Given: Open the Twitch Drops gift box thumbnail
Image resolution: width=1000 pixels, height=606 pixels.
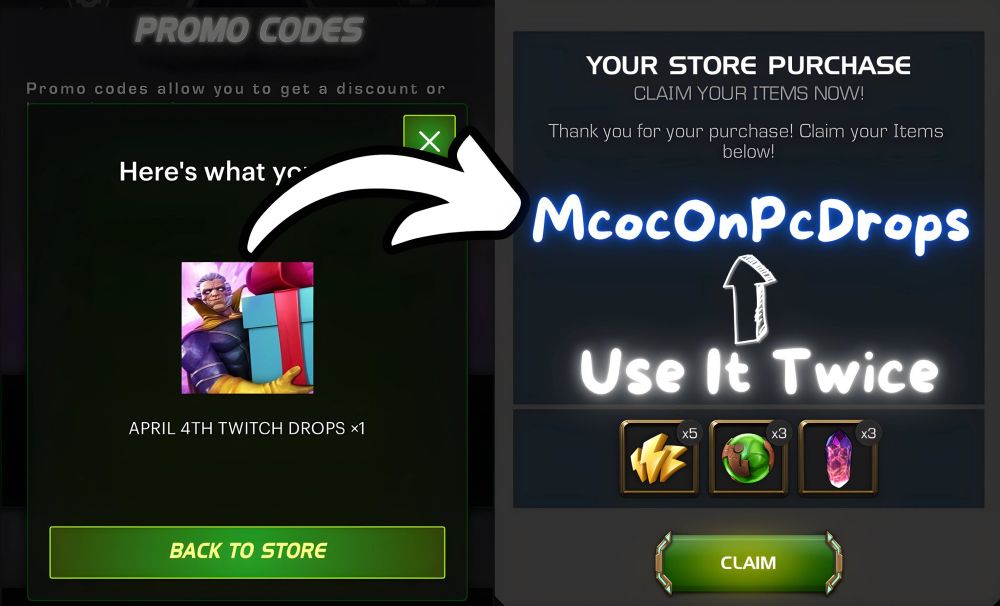Looking at the screenshot, I should click(247, 328).
